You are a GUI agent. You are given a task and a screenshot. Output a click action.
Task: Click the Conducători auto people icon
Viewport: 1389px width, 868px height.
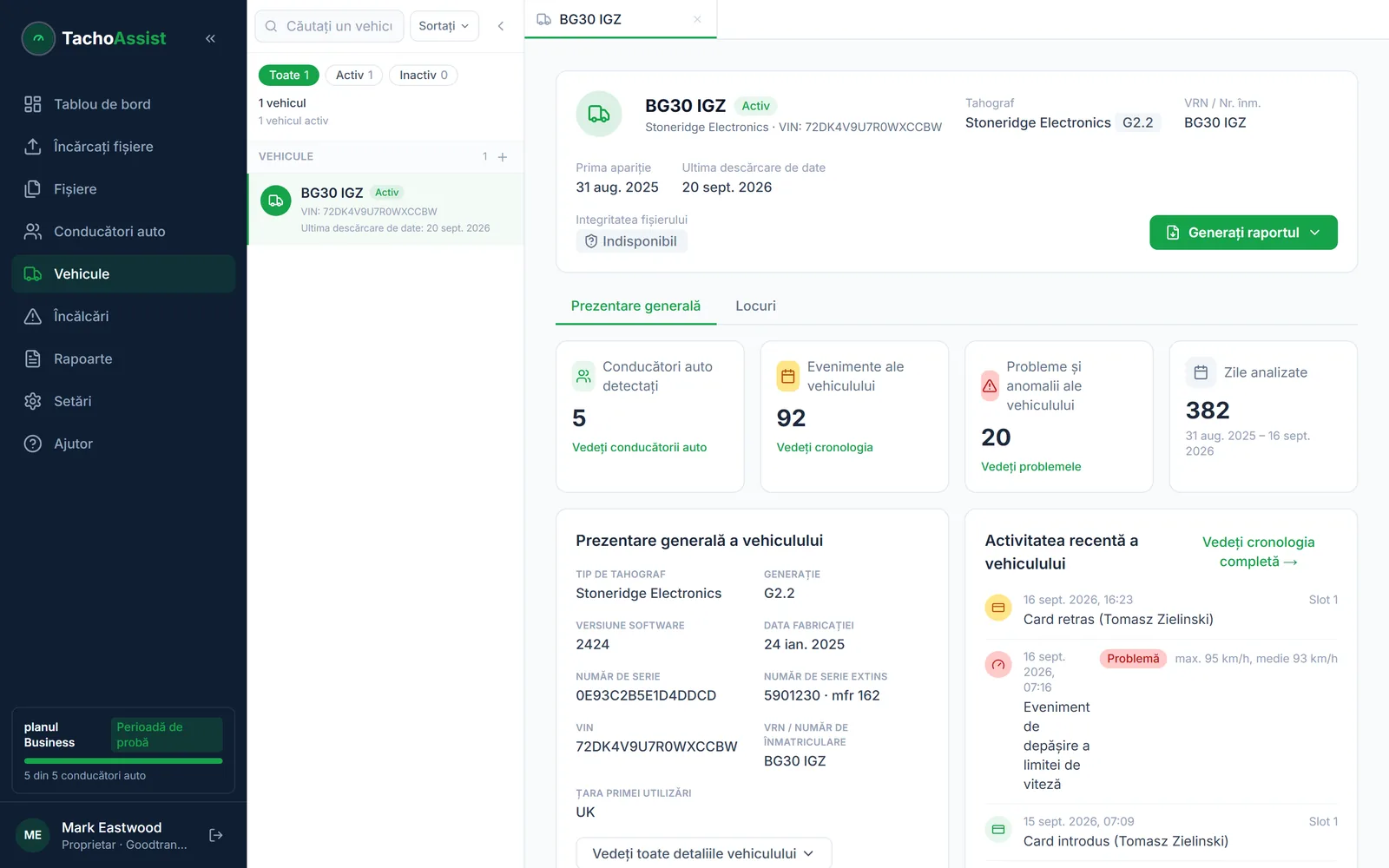pos(33,232)
